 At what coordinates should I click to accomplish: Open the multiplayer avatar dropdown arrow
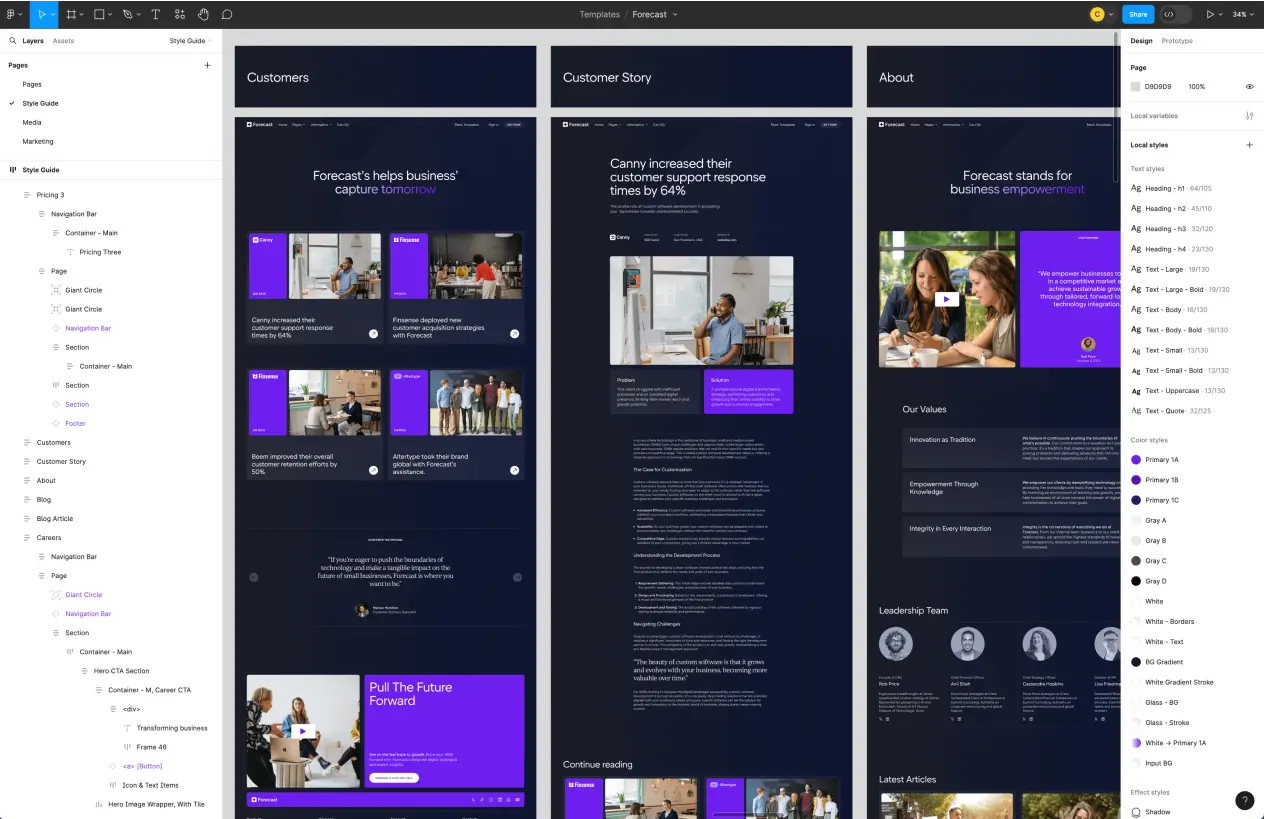click(1111, 14)
